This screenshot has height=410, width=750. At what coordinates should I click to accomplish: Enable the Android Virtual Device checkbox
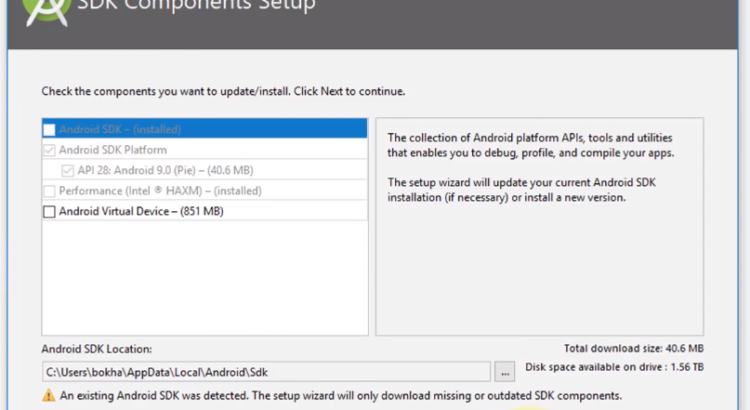click(x=49, y=211)
